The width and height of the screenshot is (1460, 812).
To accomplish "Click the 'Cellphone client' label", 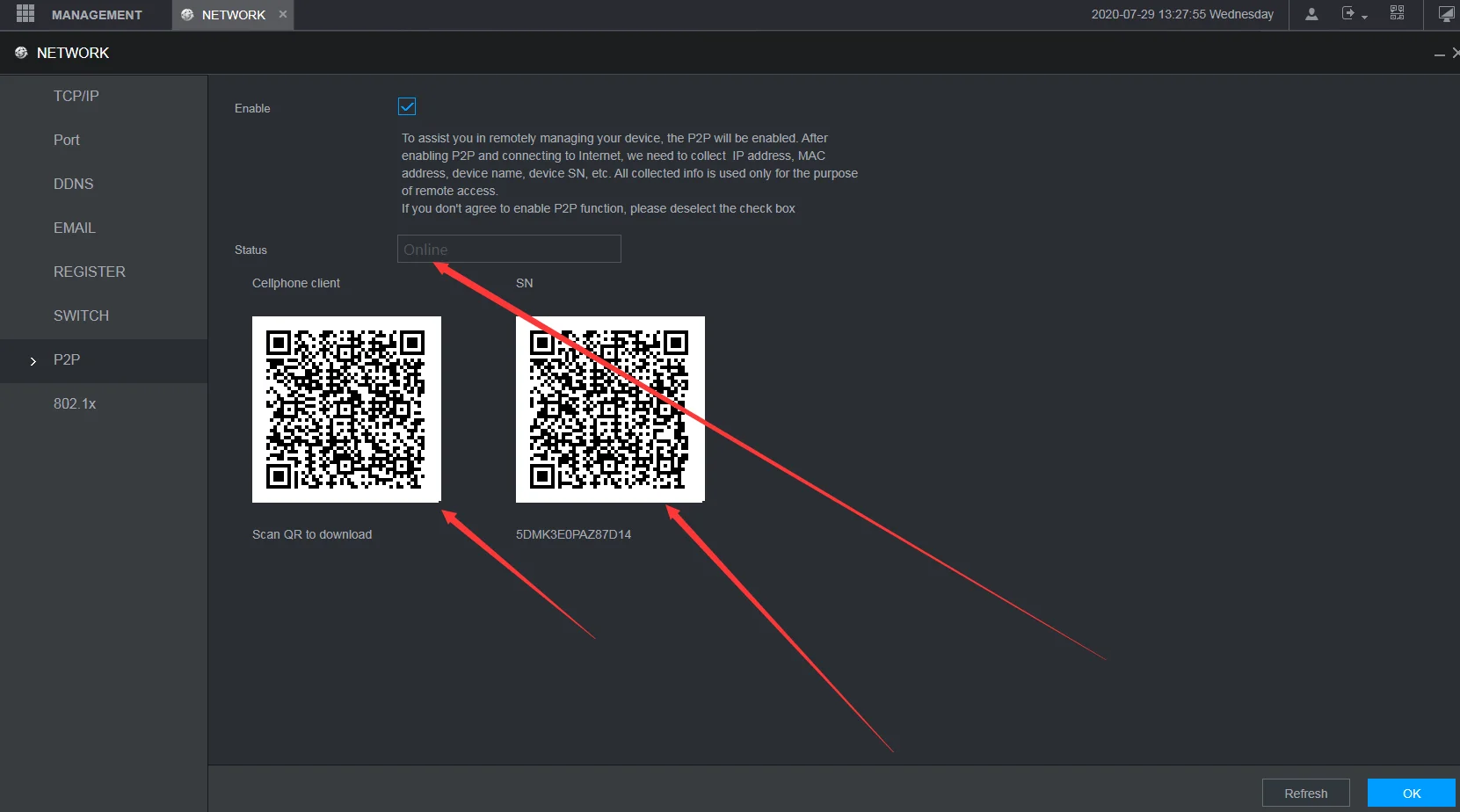I will coord(296,283).
